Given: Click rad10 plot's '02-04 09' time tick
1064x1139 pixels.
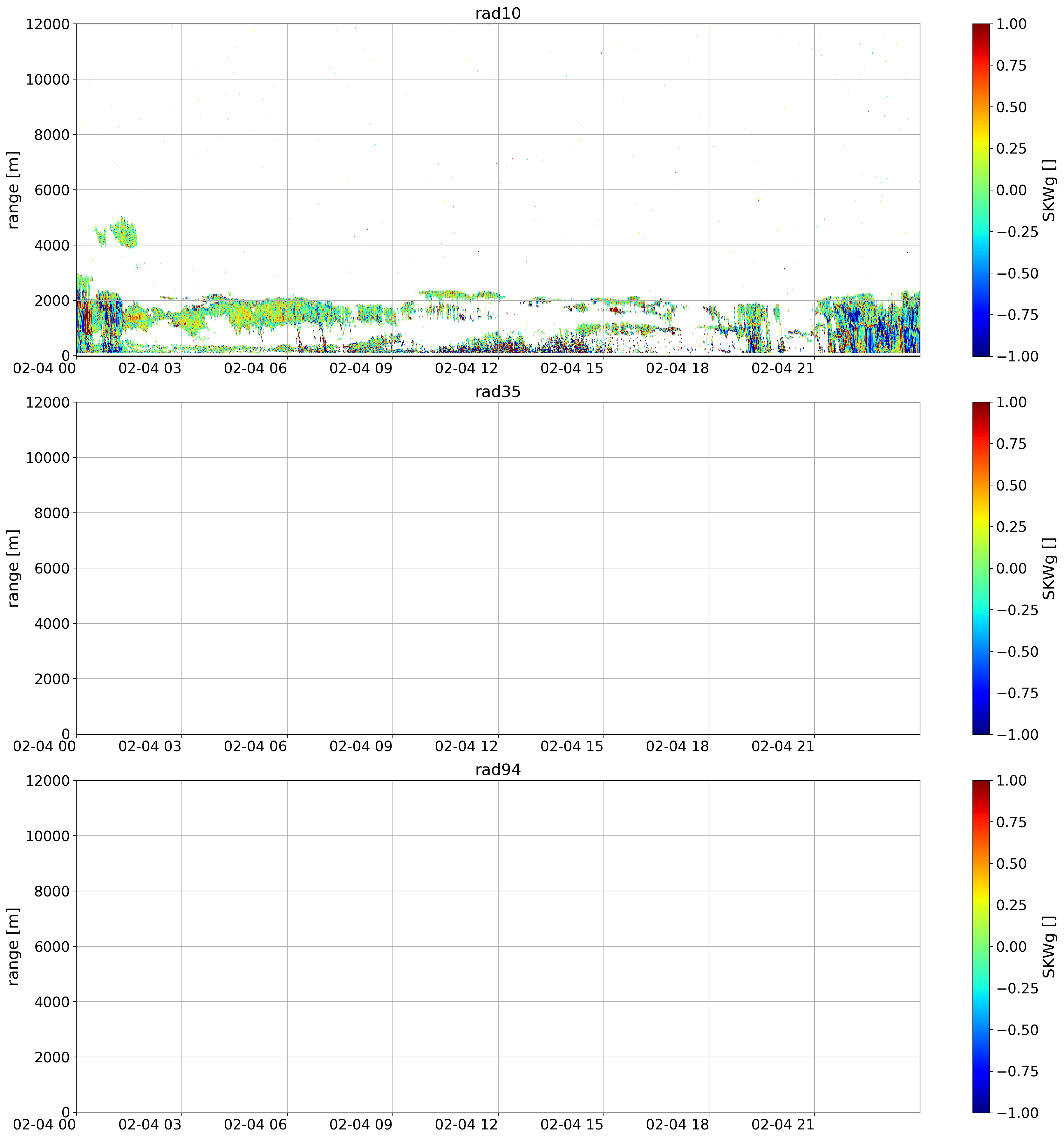Looking at the screenshot, I should coord(361,368).
